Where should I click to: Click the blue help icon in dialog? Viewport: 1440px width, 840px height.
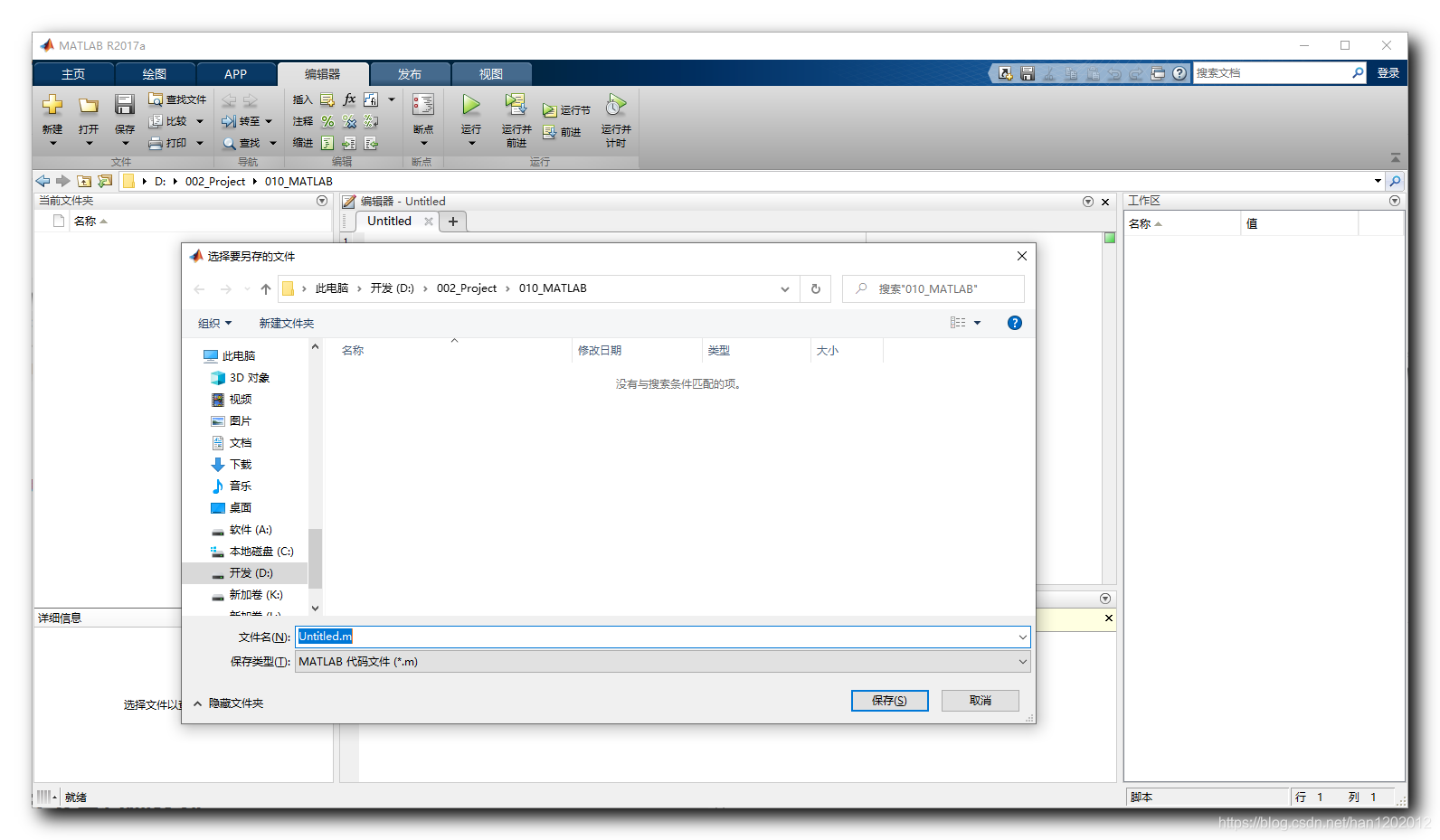[x=1014, y=324]
